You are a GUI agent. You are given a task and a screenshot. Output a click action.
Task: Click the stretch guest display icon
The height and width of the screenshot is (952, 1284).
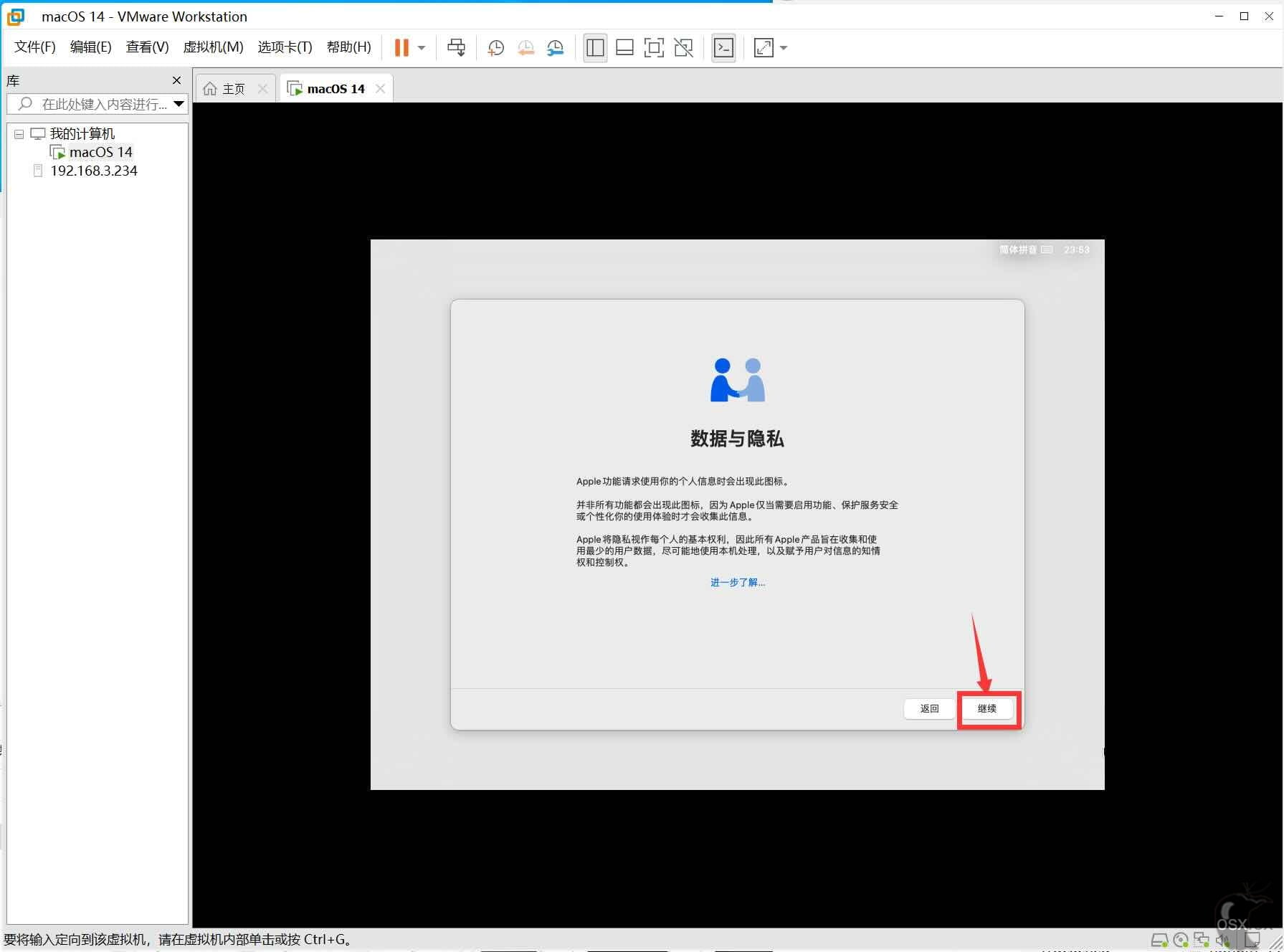pyautogui.click(x=764, y=47)
